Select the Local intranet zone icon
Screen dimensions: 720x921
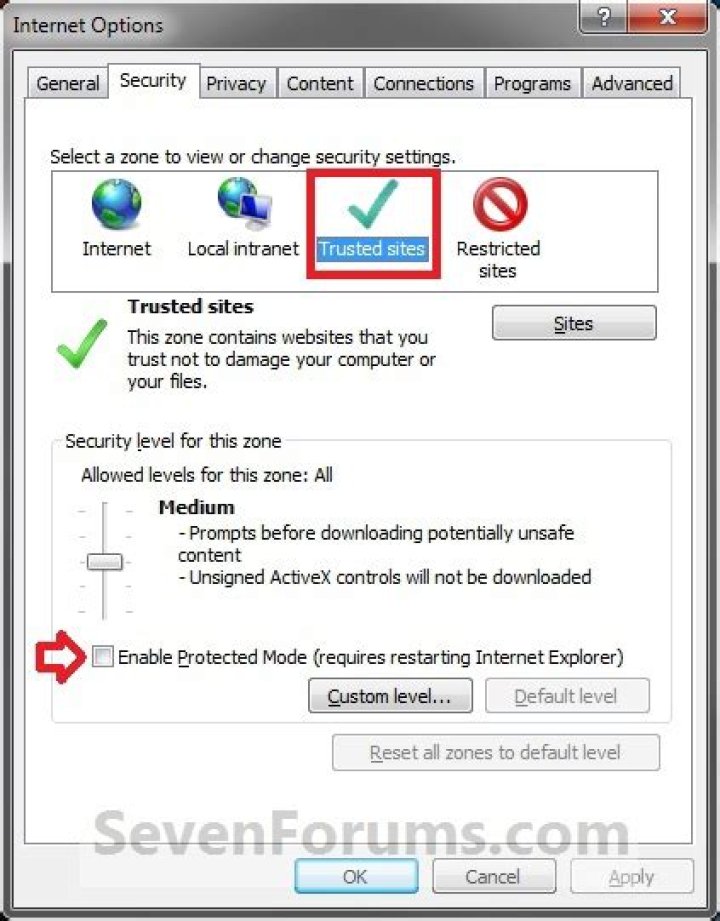[x=244, y=203]
